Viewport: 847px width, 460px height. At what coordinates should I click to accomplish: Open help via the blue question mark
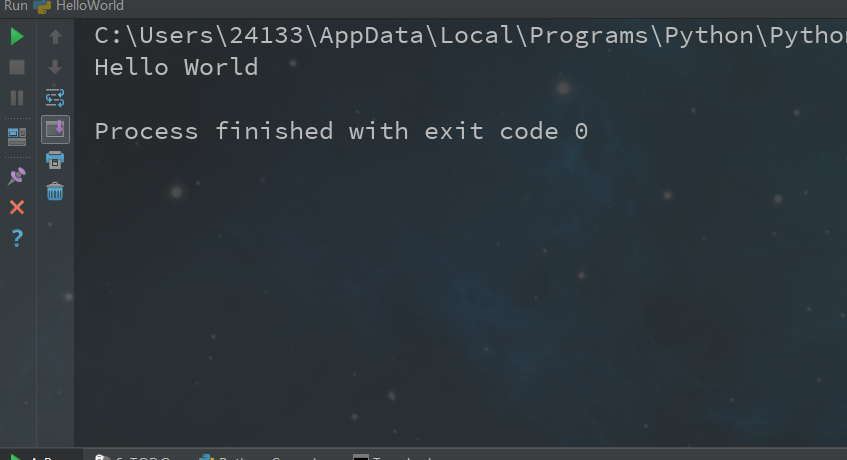point(17,238)
